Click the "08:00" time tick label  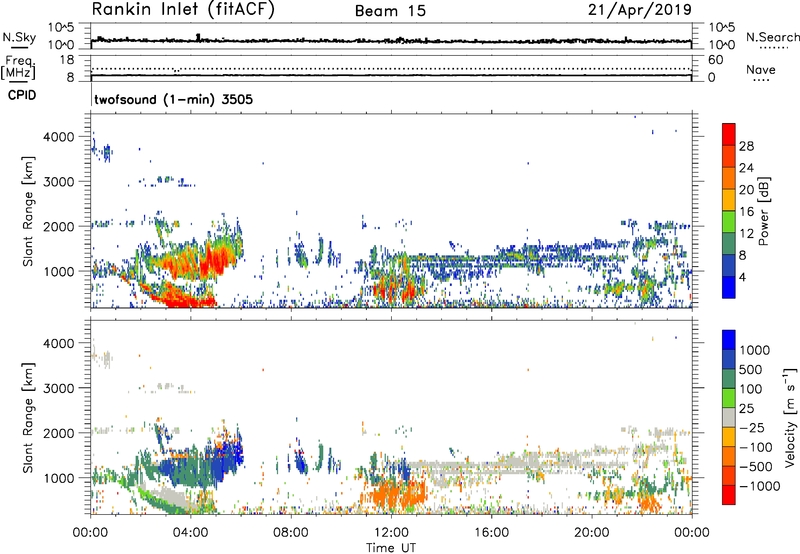pyautogui.click(x=291, y=533)
